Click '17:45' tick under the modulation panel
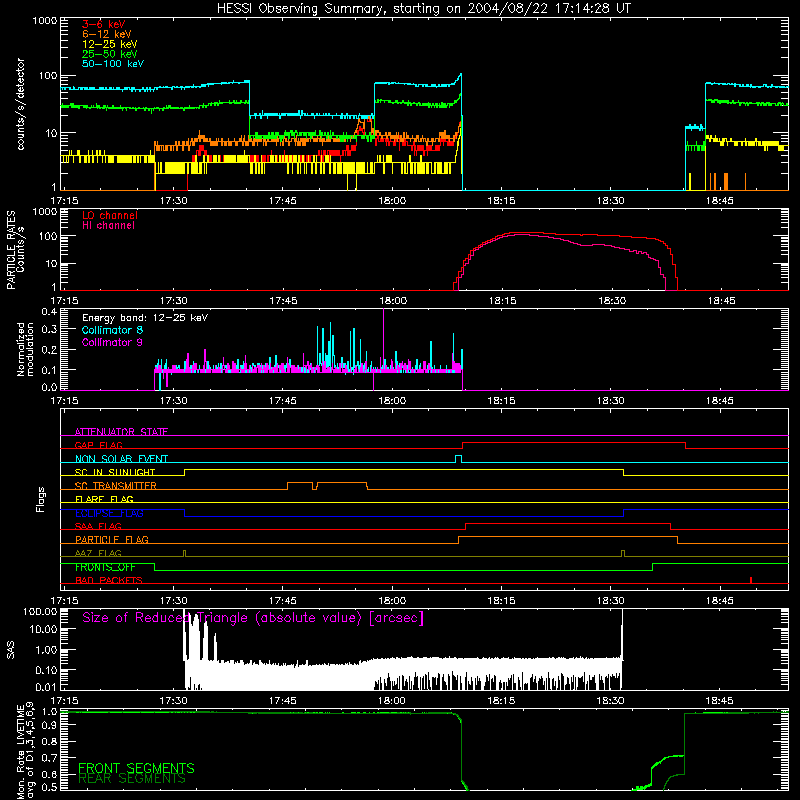 [x=283, y=401]
